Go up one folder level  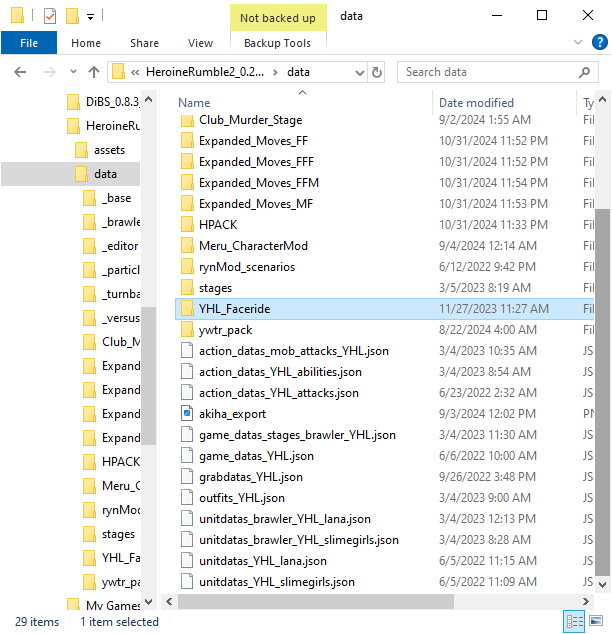tap(94, 72)
